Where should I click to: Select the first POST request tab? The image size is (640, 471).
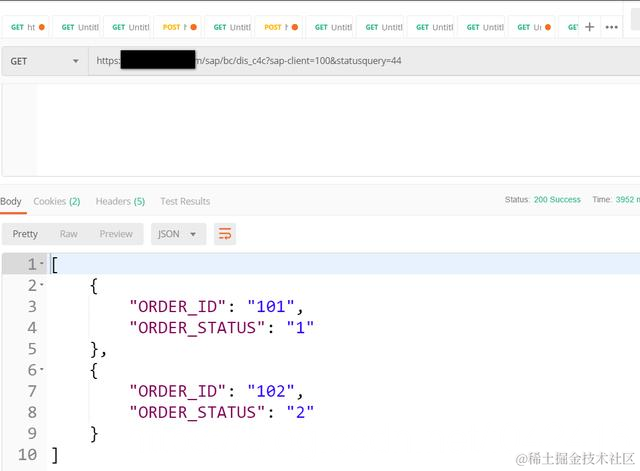coord(178,27)
